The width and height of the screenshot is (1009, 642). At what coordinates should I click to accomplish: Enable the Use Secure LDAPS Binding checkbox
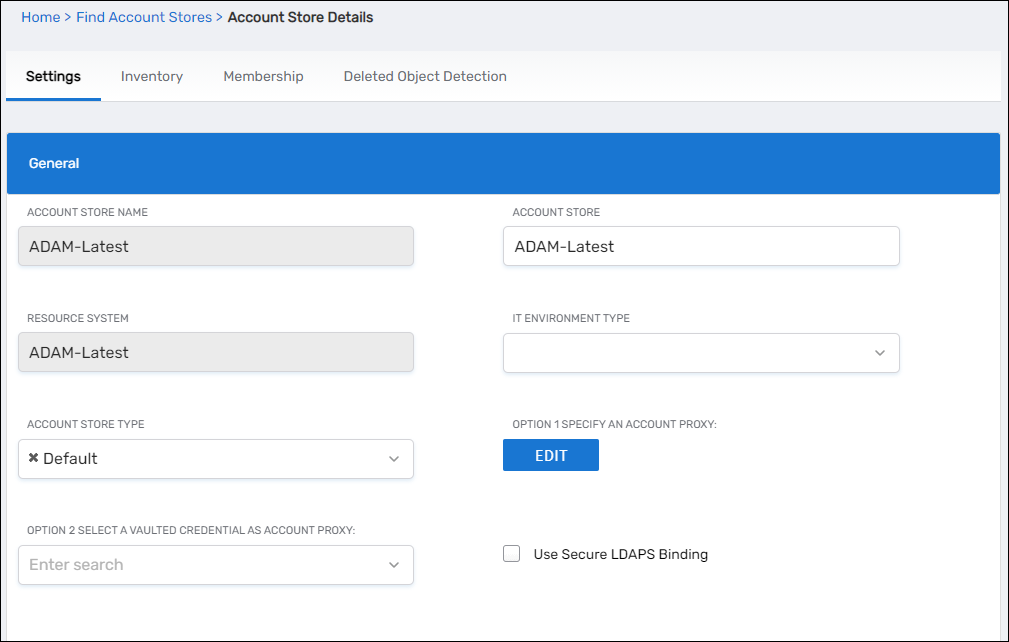(512, 554)
